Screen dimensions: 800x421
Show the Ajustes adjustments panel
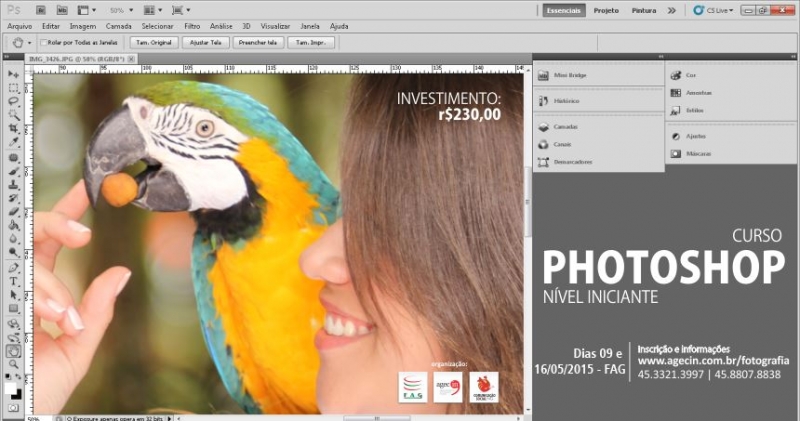[695, 135]
